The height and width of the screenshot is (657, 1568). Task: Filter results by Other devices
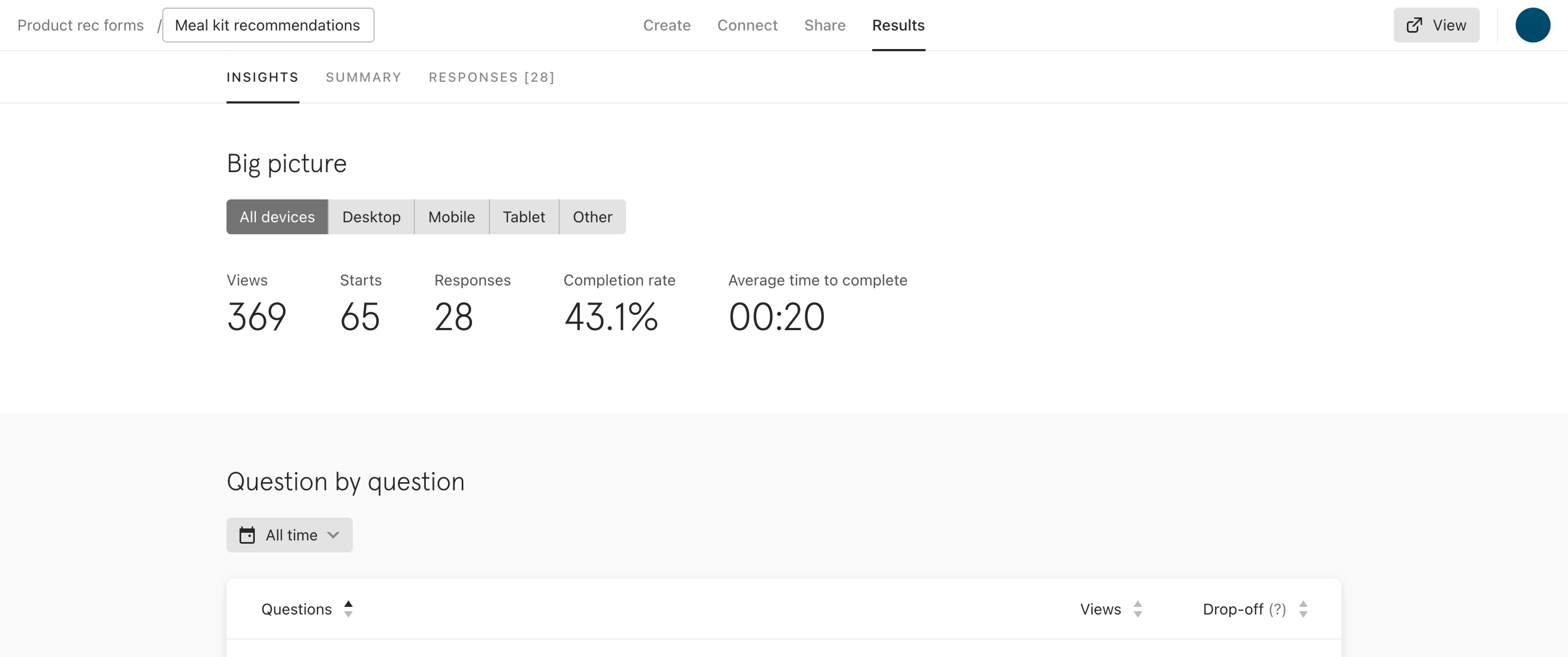point(592,217)
